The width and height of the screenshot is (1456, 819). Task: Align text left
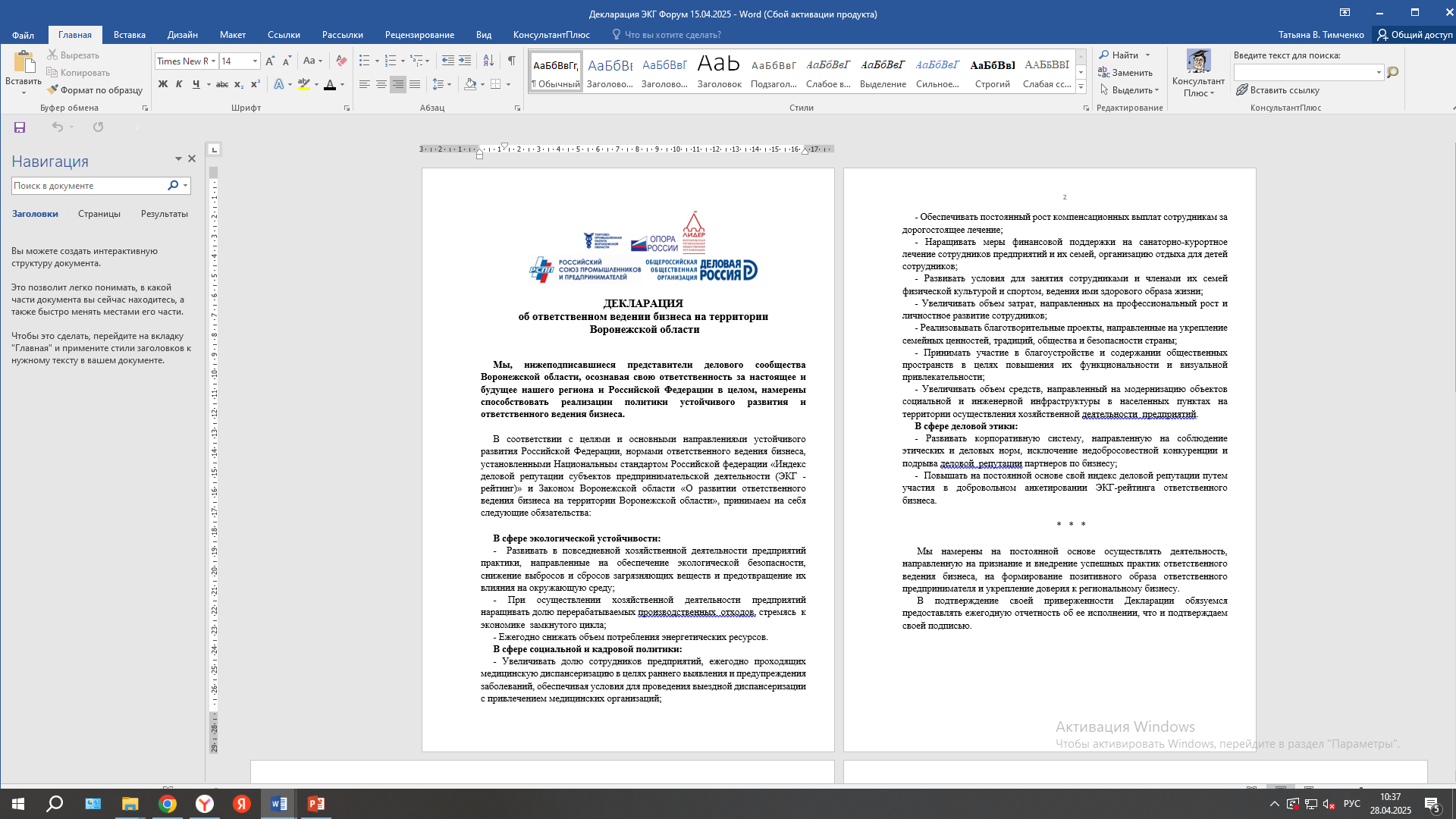[365, 84]
